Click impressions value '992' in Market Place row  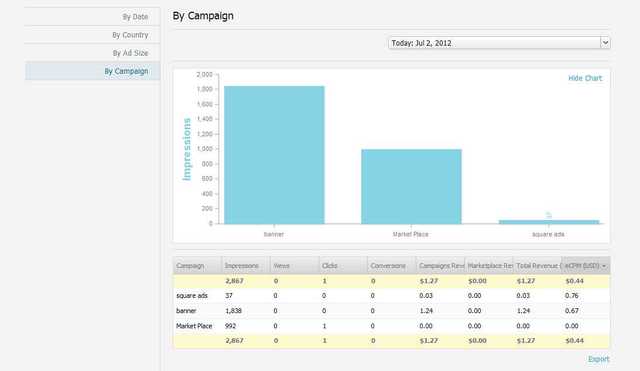(x=231, y=326)
